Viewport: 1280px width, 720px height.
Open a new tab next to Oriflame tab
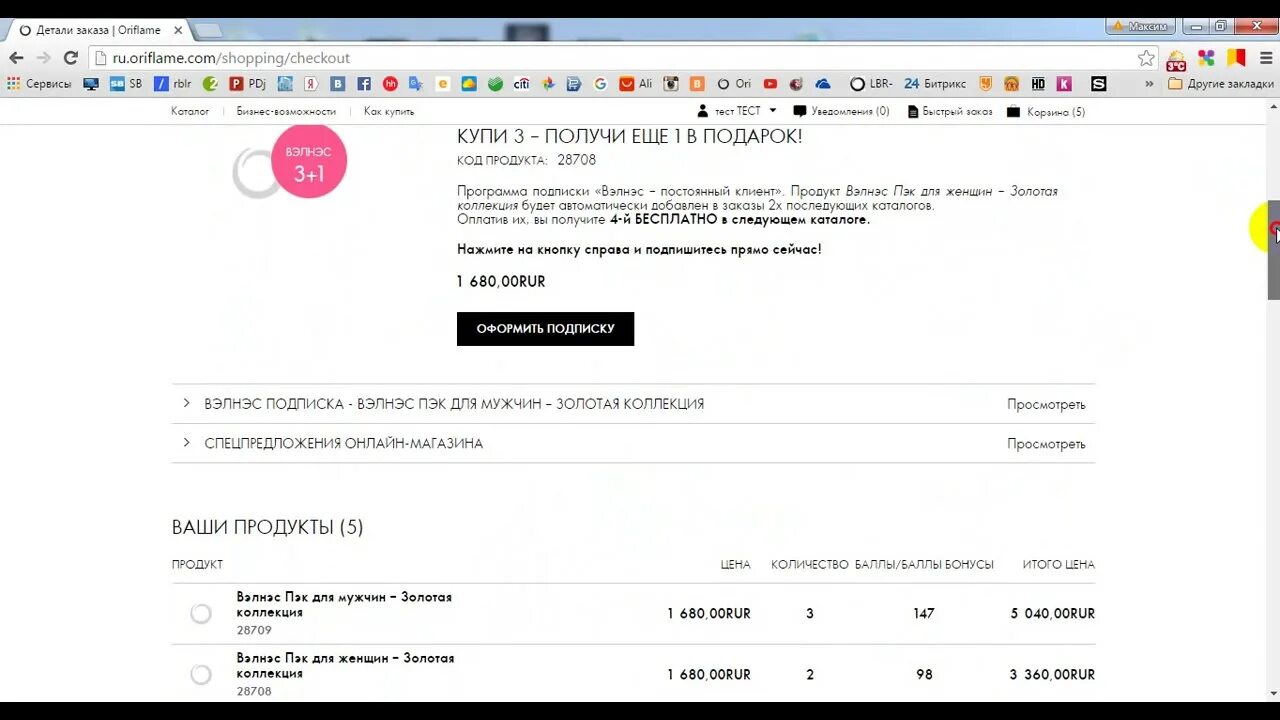pos(208,31)
